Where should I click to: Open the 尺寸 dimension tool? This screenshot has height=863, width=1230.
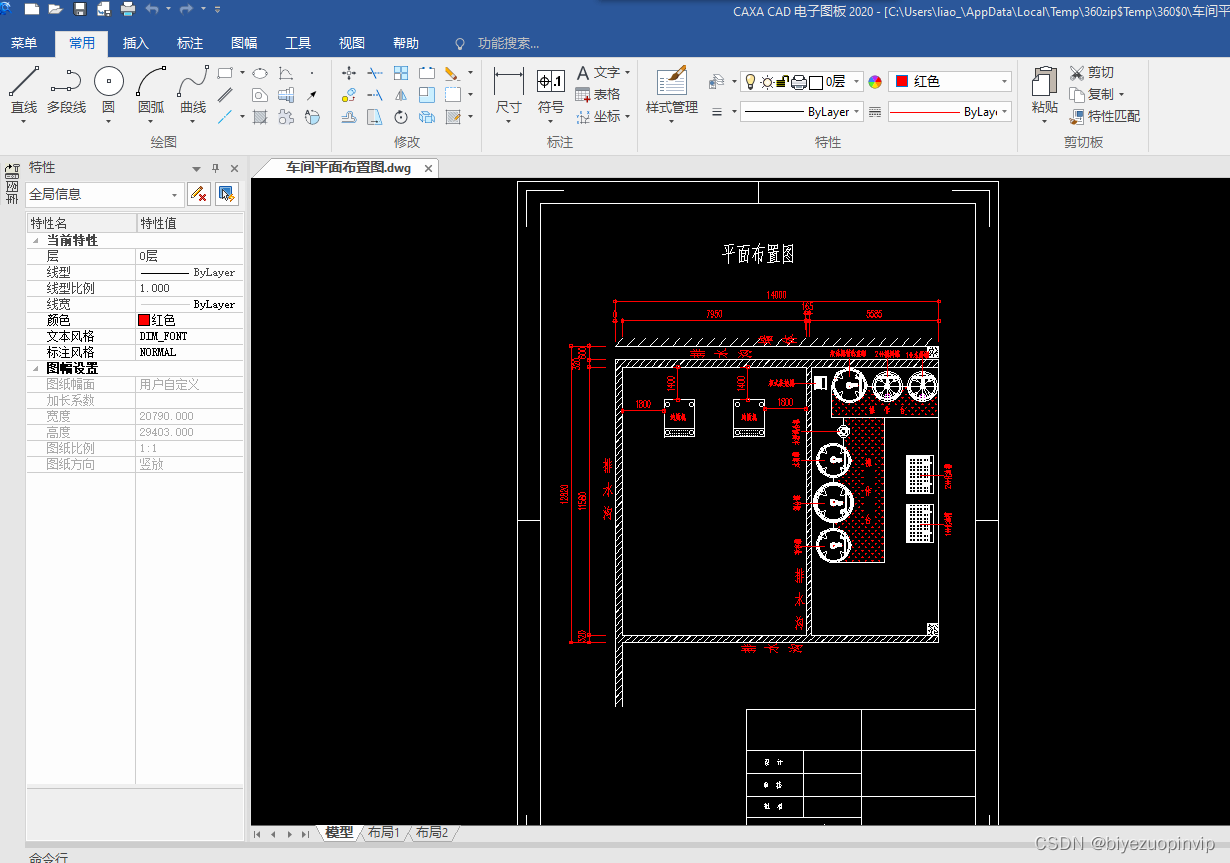pos(508,91)
